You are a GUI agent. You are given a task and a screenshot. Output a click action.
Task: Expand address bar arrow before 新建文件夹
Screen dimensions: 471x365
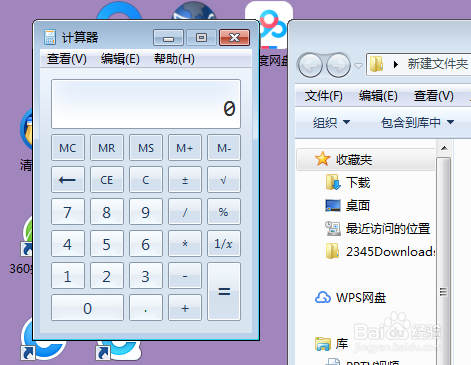coord(396,64)
